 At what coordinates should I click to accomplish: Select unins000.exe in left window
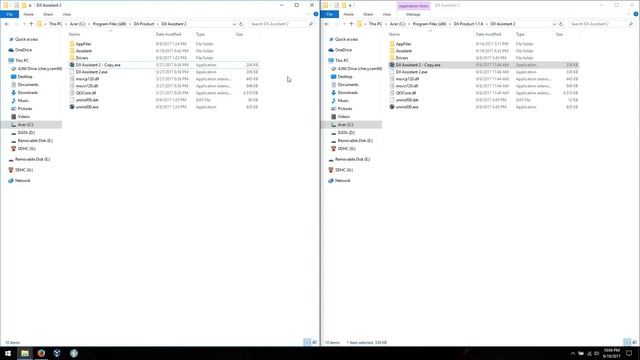pyautogui.click(x=87, y=107)
